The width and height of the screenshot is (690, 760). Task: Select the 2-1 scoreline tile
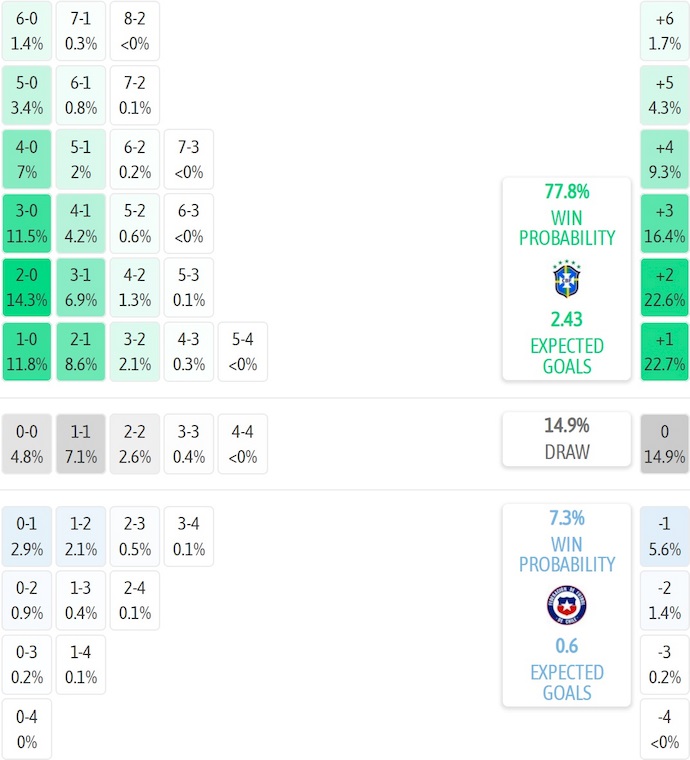tap(81, 352)
